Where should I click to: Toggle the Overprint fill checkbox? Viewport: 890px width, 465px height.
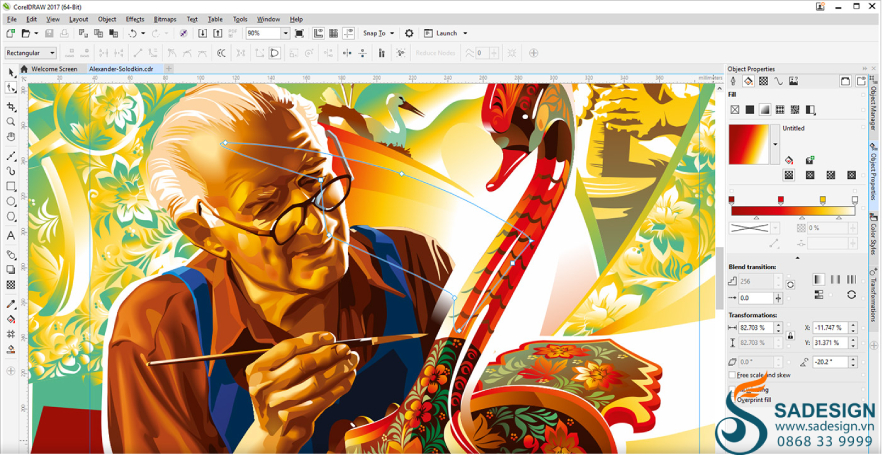pyautogui.click(x=732, y=400)
